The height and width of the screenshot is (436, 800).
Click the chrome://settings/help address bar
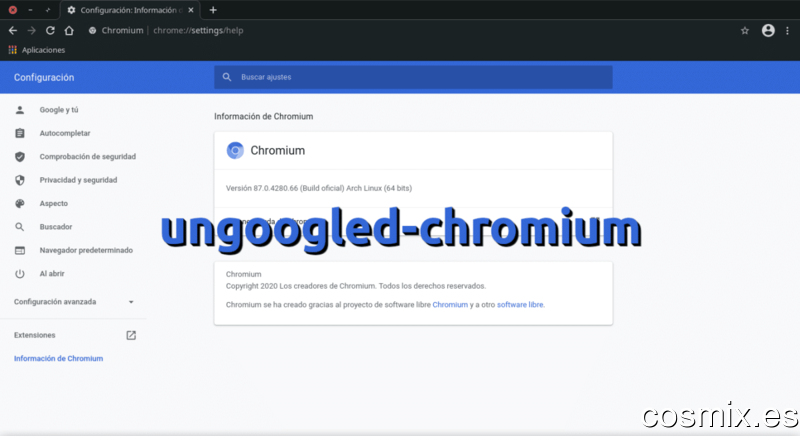(198, 31)
